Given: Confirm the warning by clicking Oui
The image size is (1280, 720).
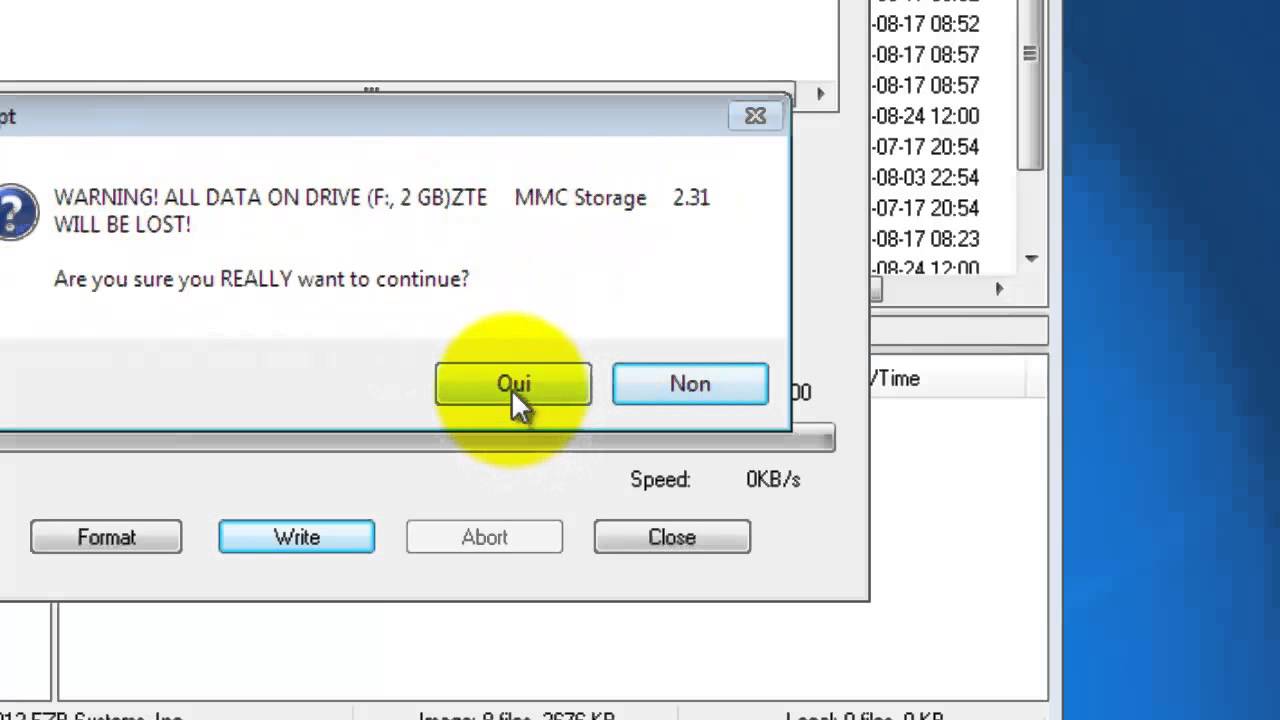Looking at the screenshot, I should pyautogui.click(x=513, y=384).
